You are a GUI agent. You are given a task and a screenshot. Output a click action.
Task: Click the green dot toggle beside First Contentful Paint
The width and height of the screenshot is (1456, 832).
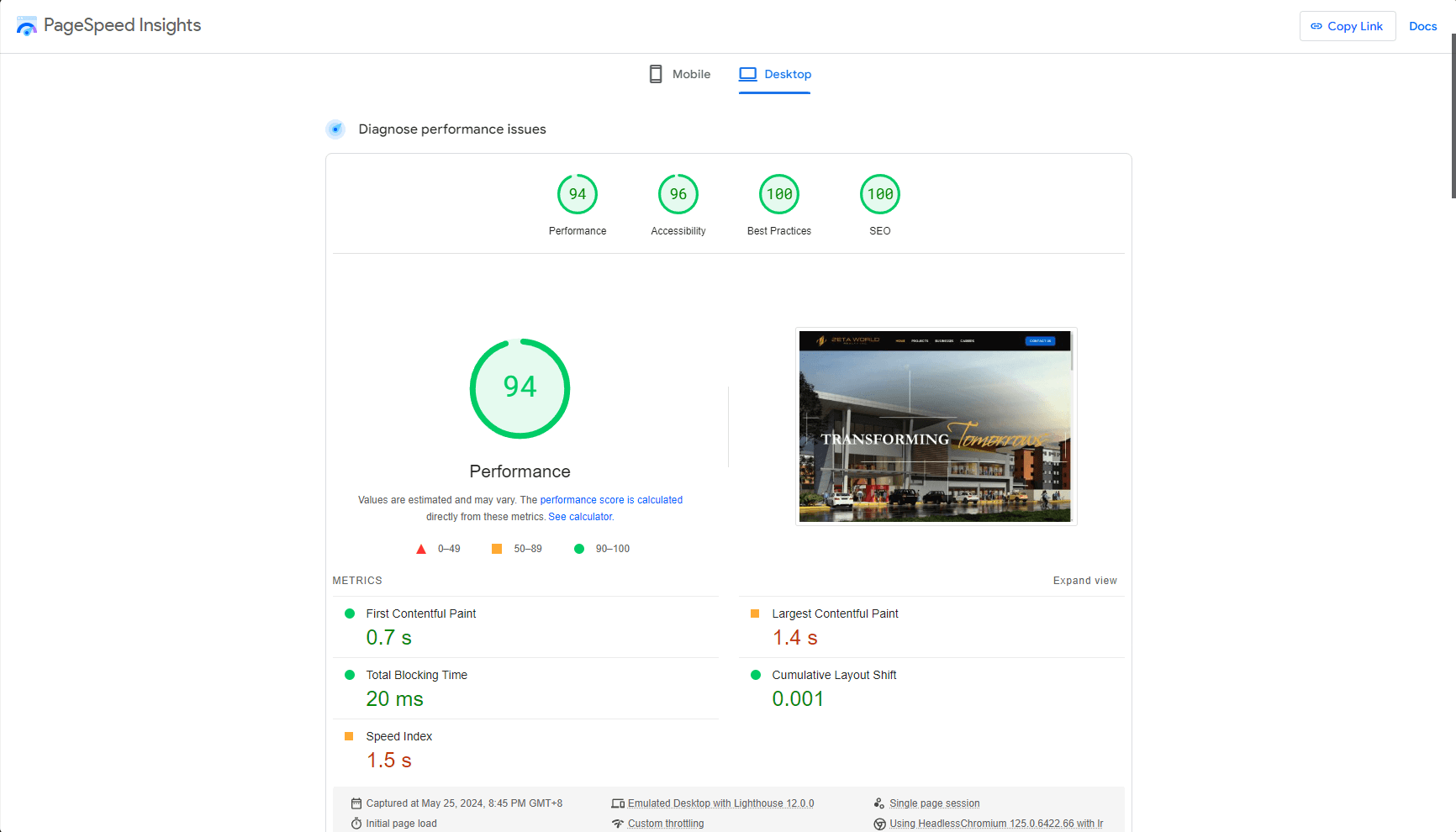tap(350, 614)
